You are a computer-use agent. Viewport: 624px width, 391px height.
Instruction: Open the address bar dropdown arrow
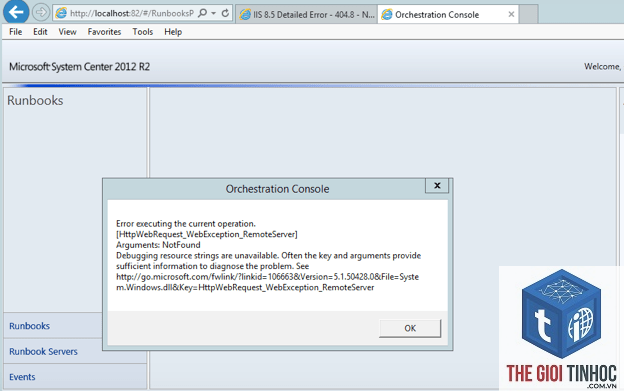(x=214, y=13)
